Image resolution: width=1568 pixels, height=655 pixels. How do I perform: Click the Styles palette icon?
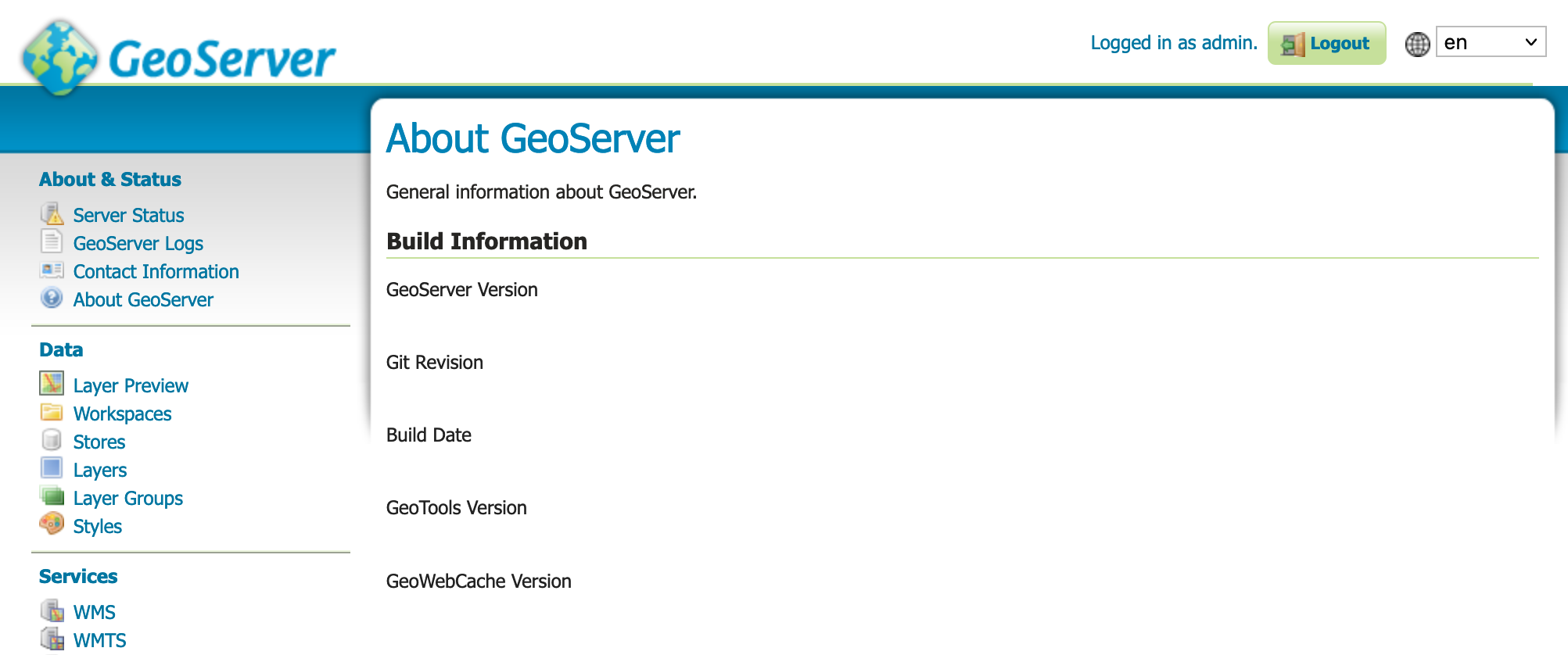point(52,524)
